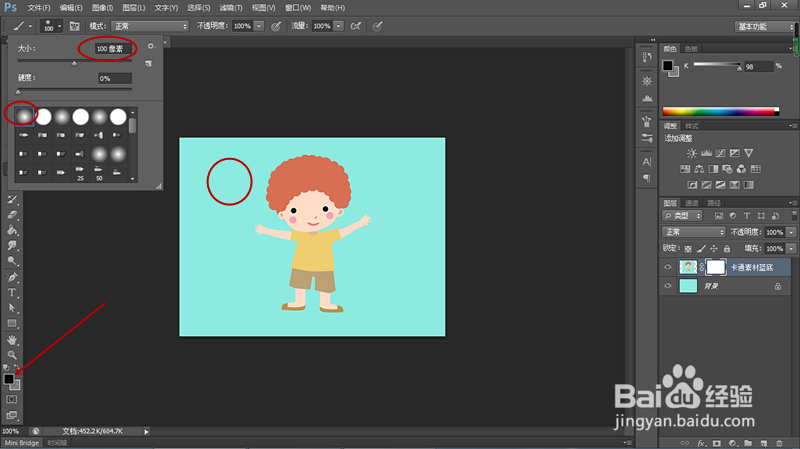
Task: Select the Rectangle shape tool
Action: (x=12, y=323)
